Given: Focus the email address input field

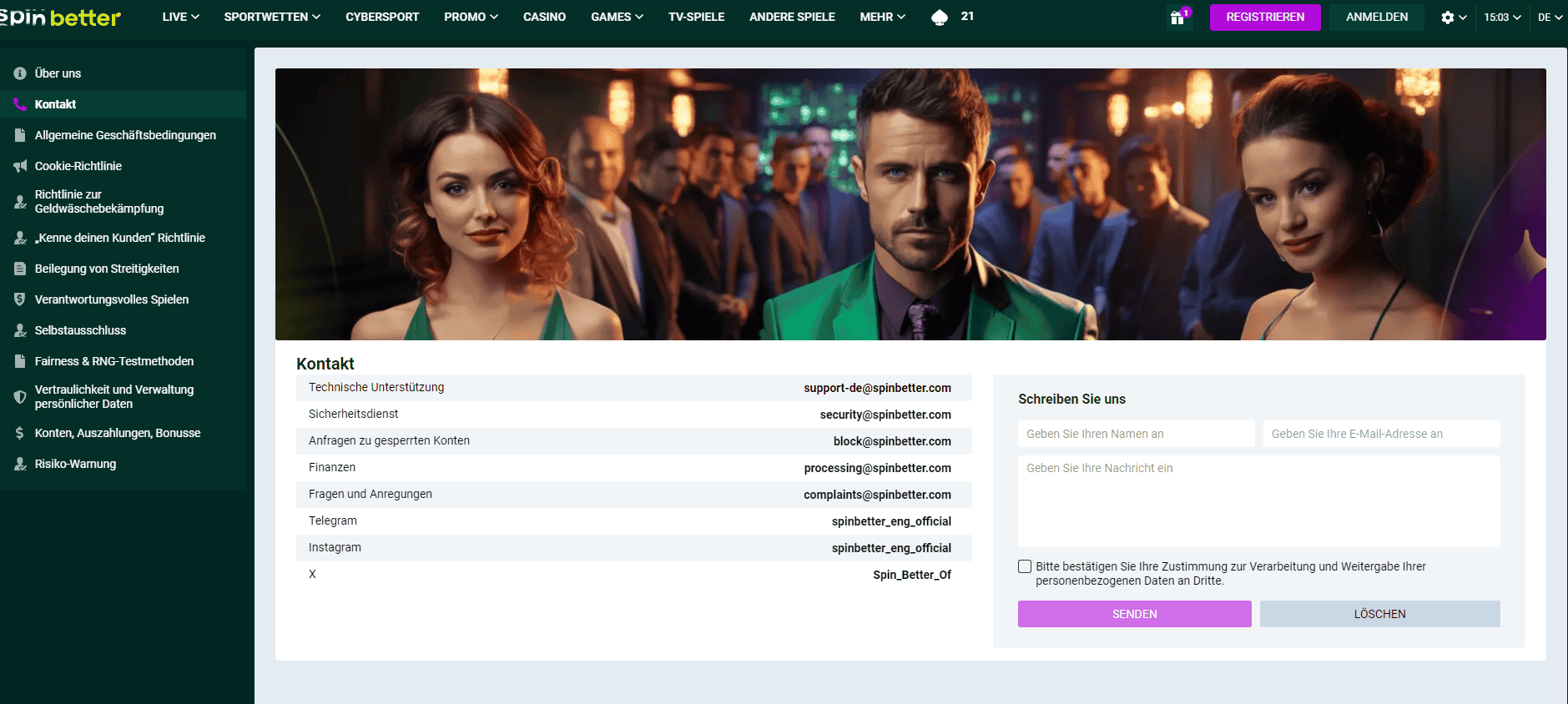Looking at the screenshot, I should click(1382, 434).
